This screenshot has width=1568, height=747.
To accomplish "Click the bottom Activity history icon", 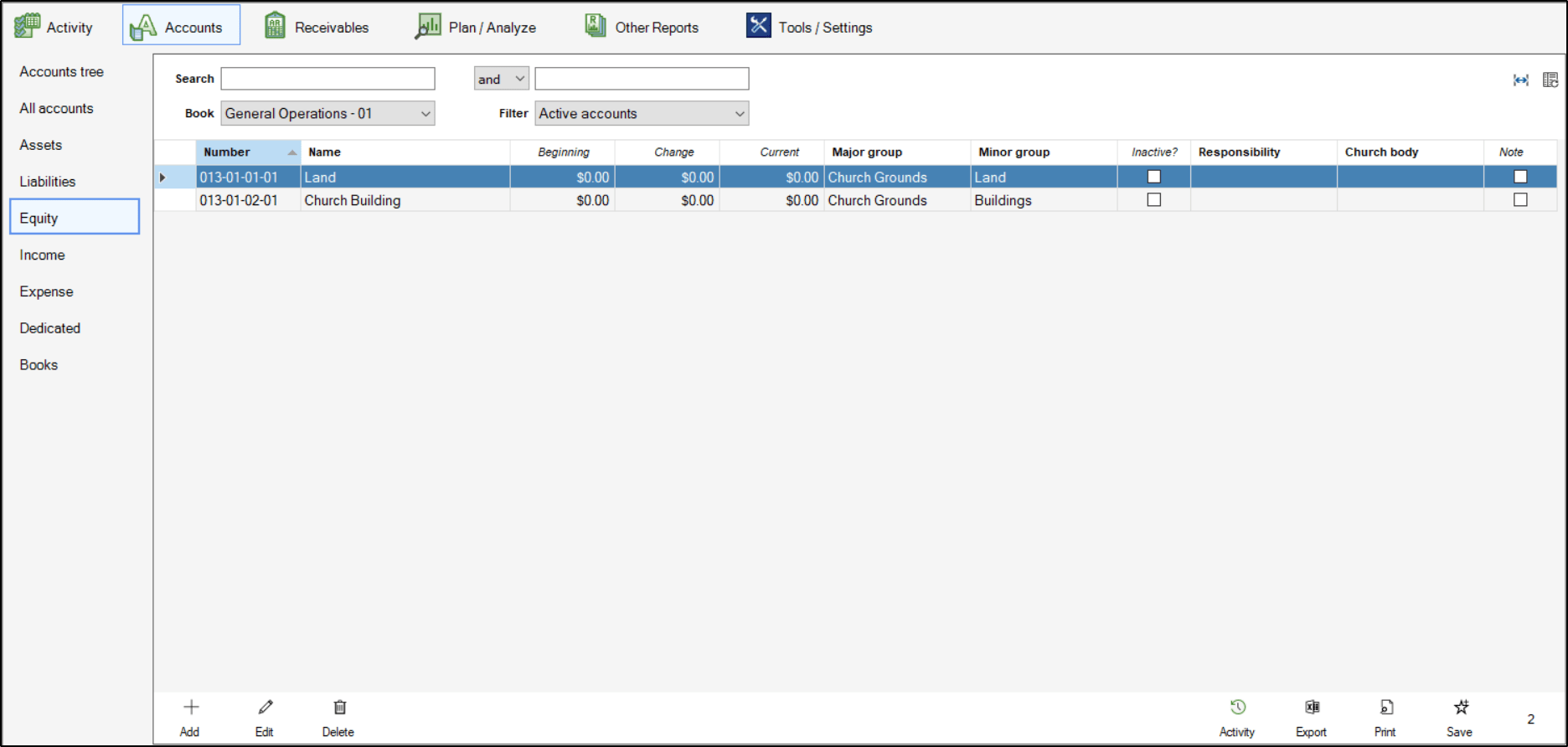I will 1238,708.
